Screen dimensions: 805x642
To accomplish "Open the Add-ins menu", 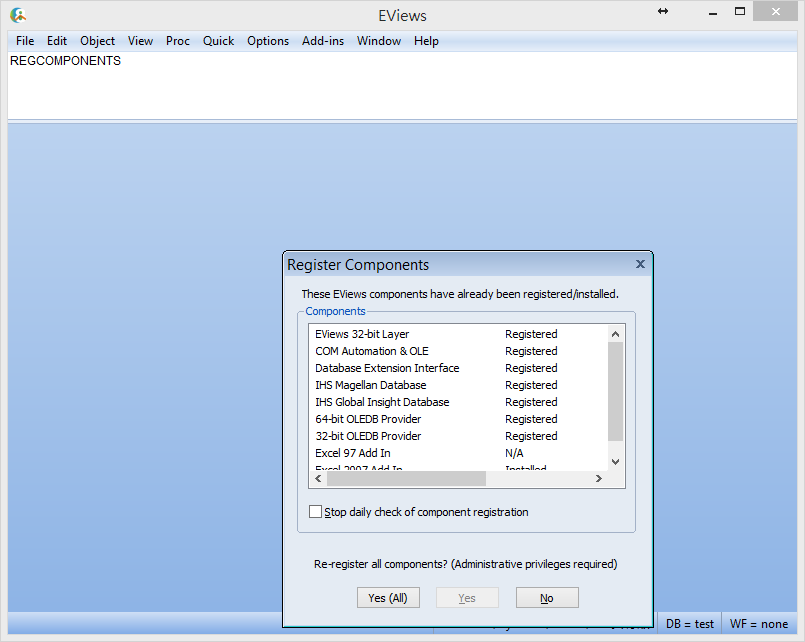I will [x=322, y=41].
